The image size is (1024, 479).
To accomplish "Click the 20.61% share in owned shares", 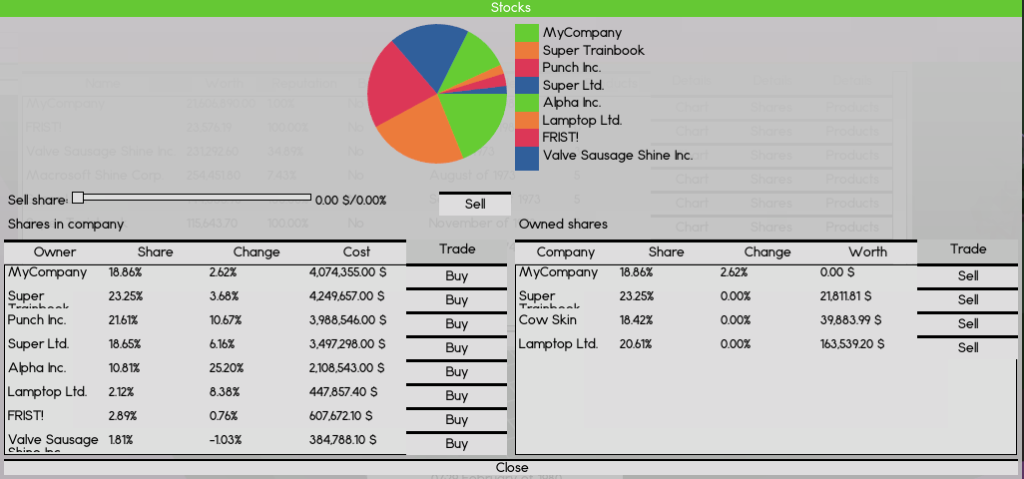I will click(635, 344).
